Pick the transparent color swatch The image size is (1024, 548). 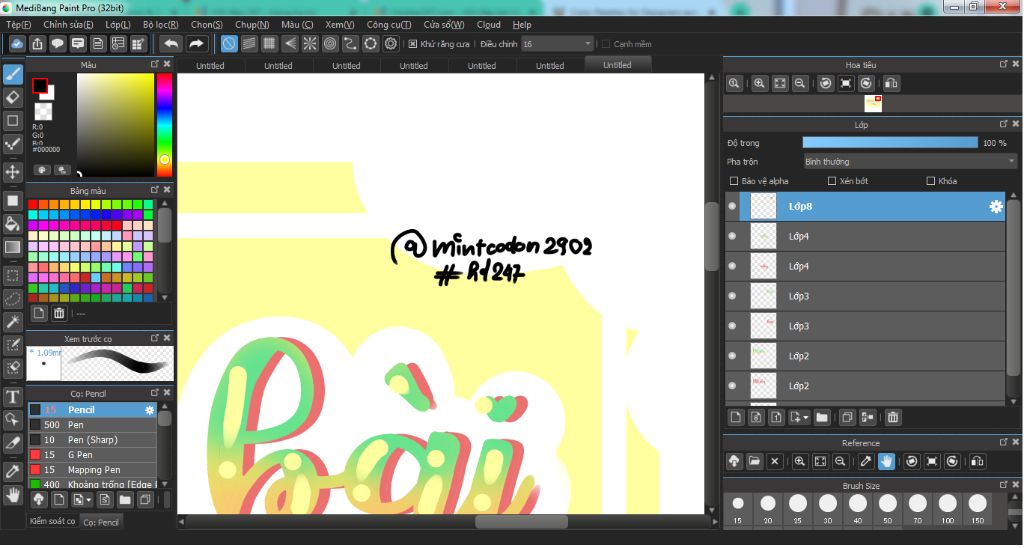44,111
